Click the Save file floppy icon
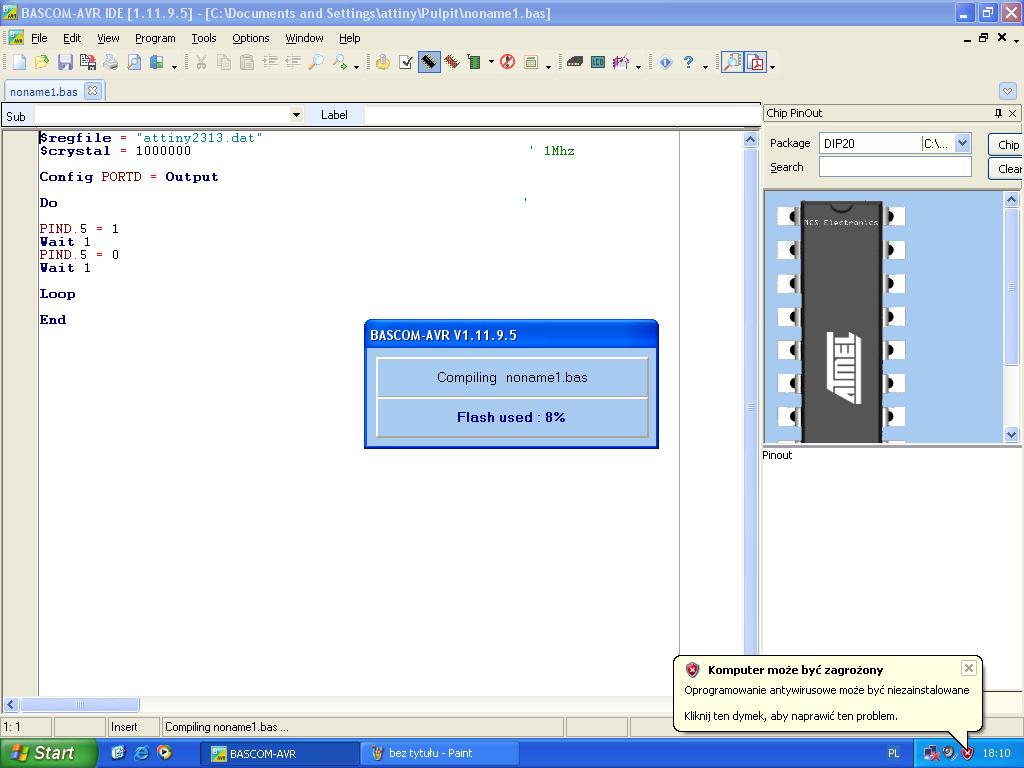 click(x=65, y=62)
